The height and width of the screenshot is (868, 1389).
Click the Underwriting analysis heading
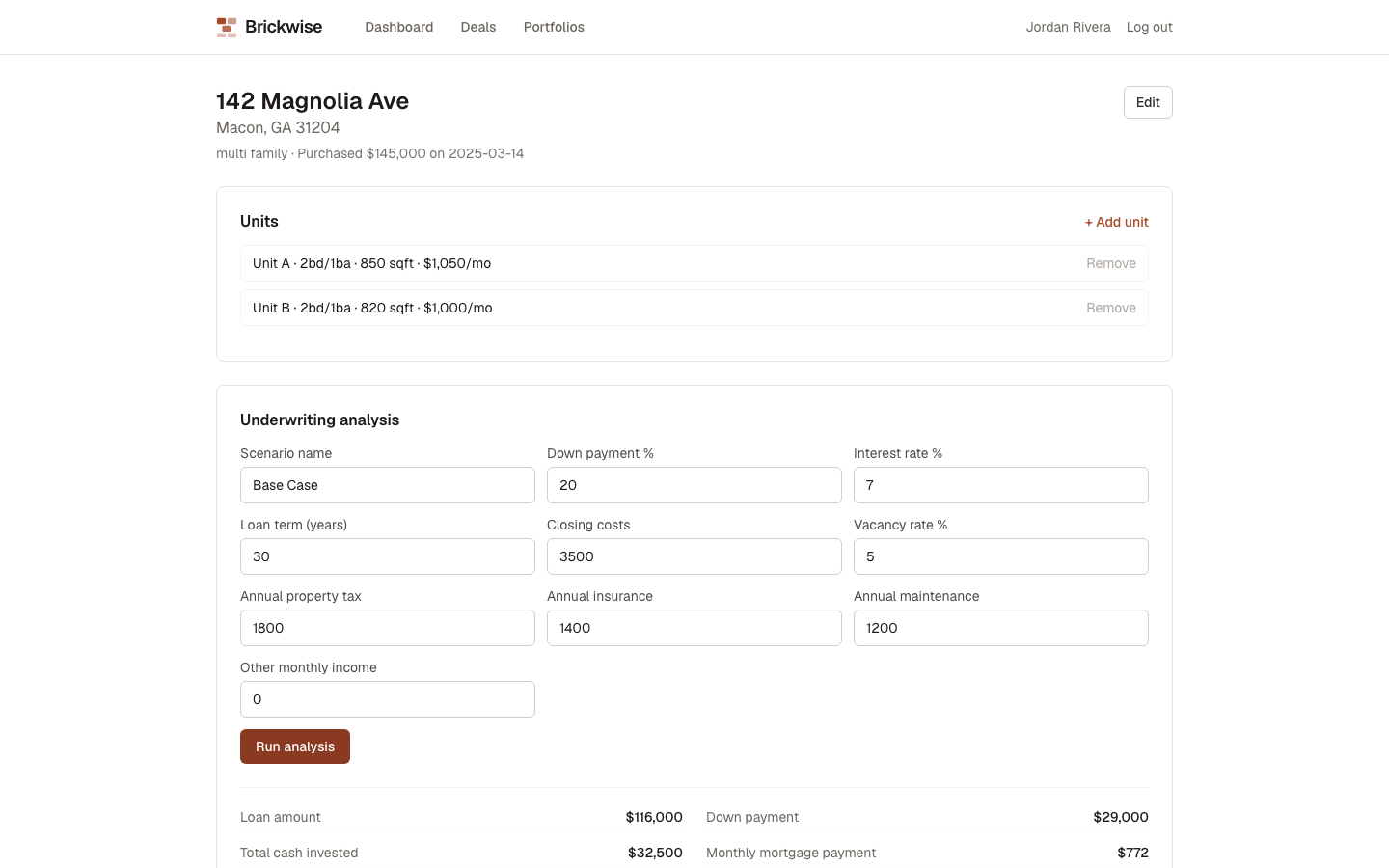click(319, 420)
